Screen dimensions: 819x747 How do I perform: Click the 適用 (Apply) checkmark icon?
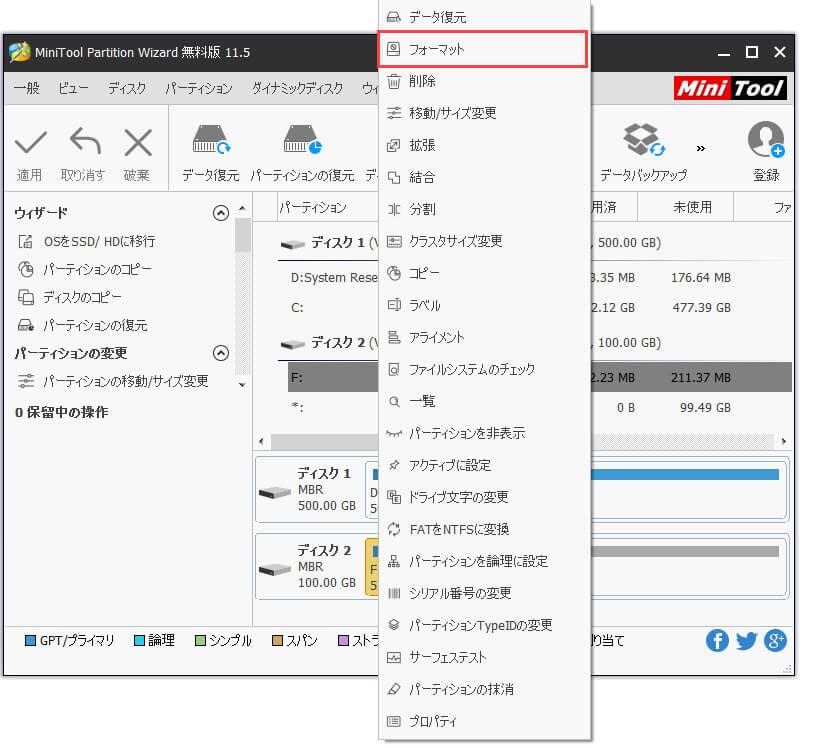29,144
